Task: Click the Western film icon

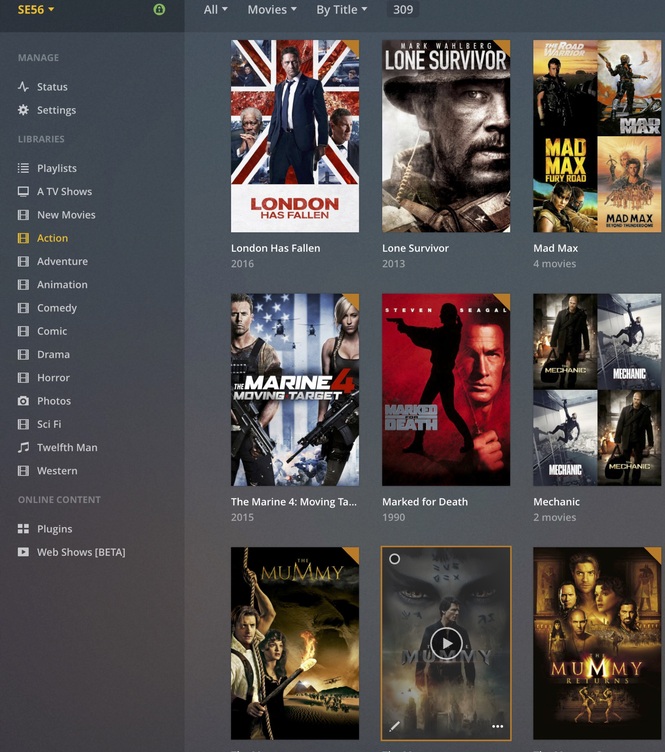Action: pyautogui.click(x=23, y=470)
